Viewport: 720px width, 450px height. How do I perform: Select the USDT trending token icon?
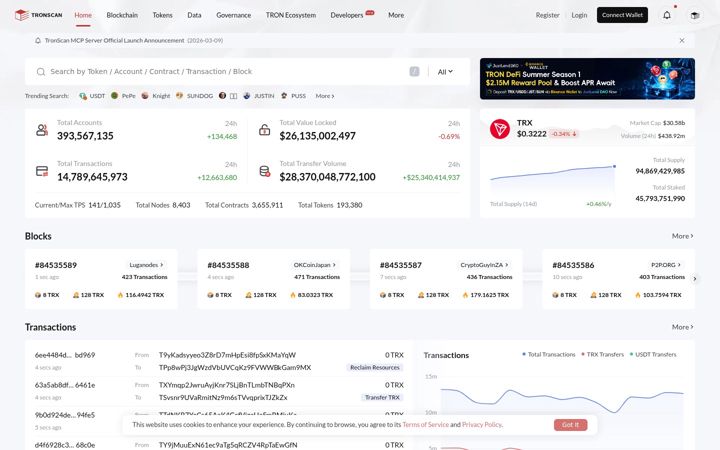click(x=83, y=96)
